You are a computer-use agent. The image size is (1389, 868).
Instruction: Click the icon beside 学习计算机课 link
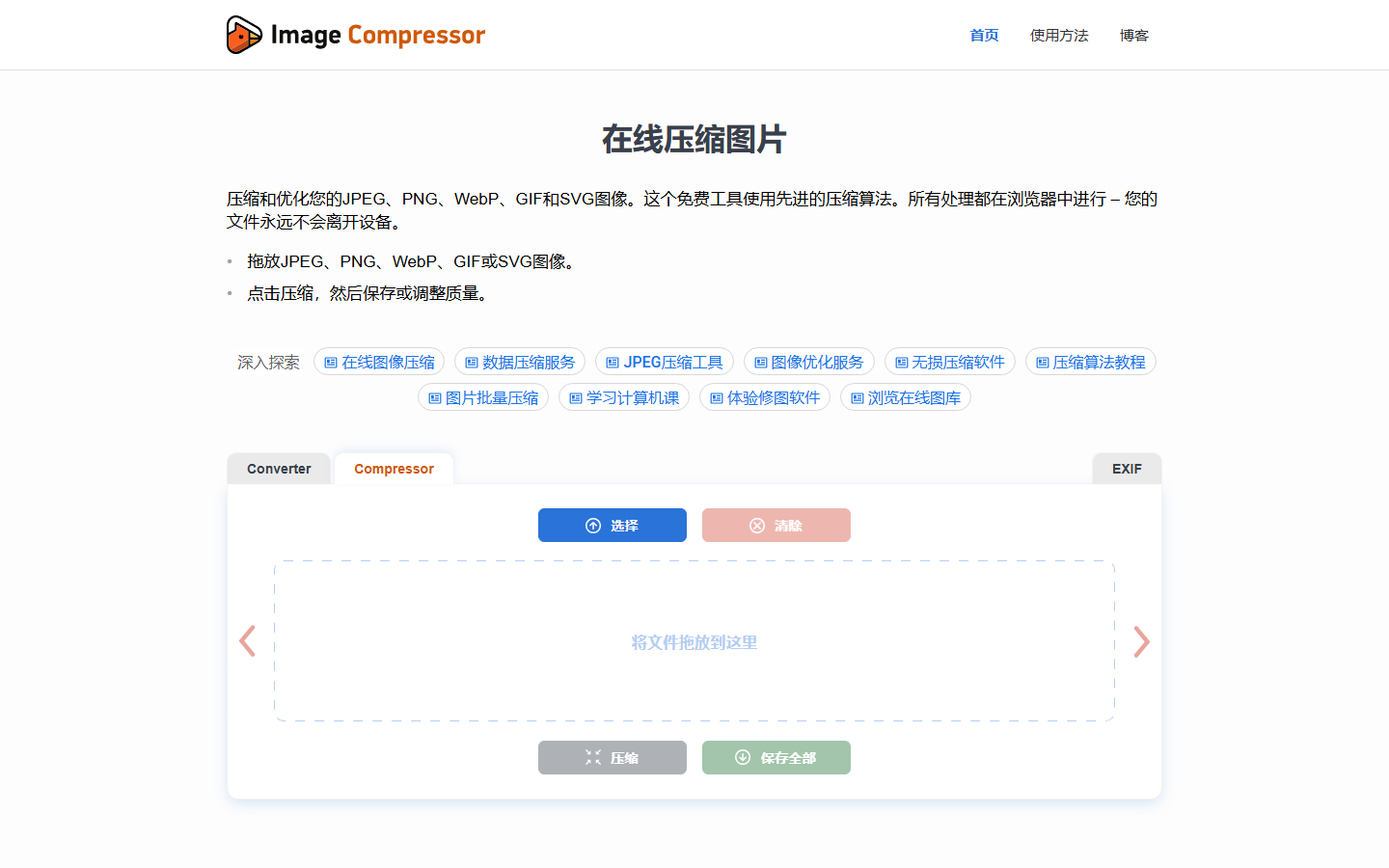(x=576, y=398)
